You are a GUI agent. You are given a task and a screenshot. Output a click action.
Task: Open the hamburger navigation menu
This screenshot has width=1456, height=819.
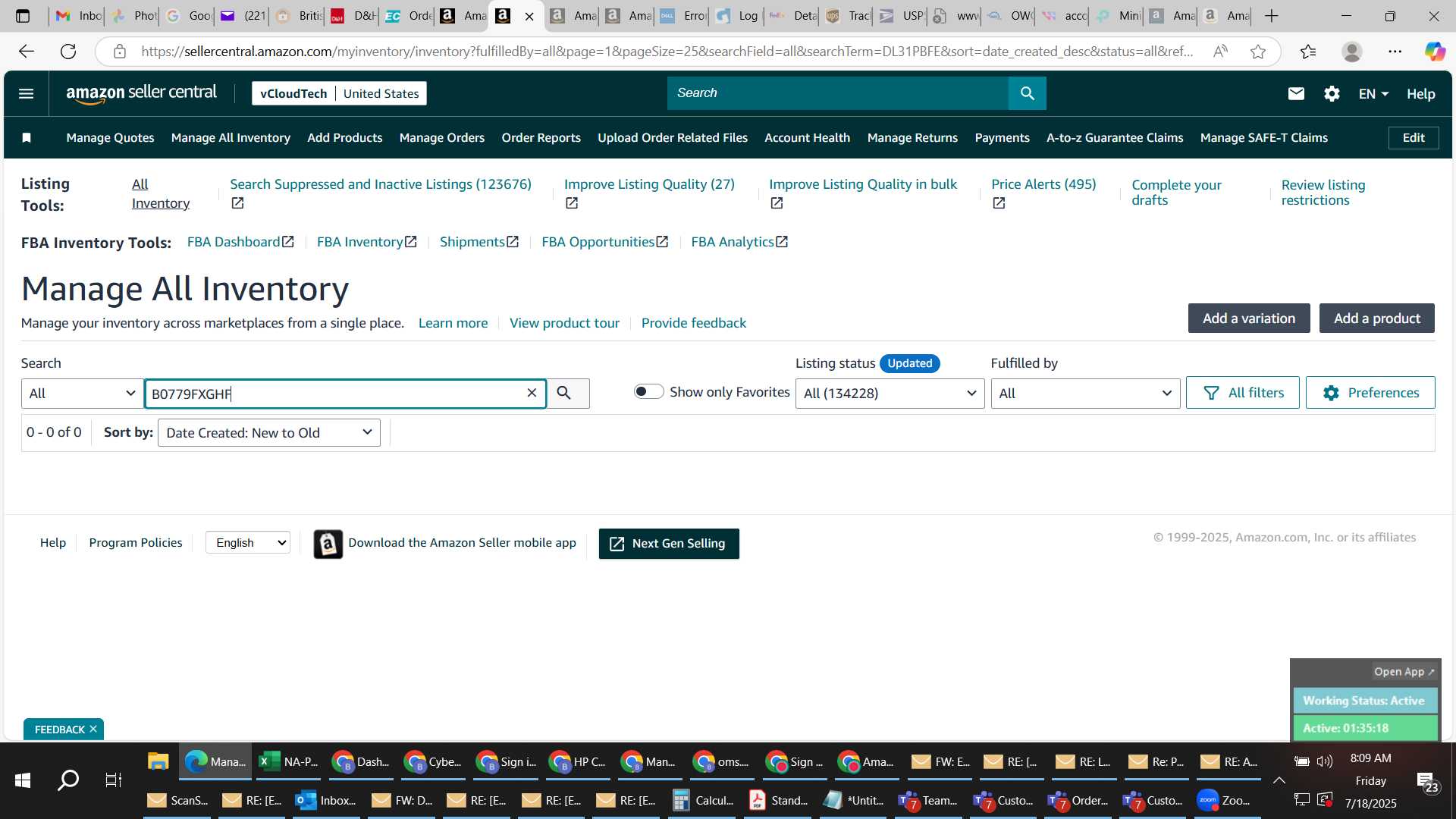coord(26,93)
